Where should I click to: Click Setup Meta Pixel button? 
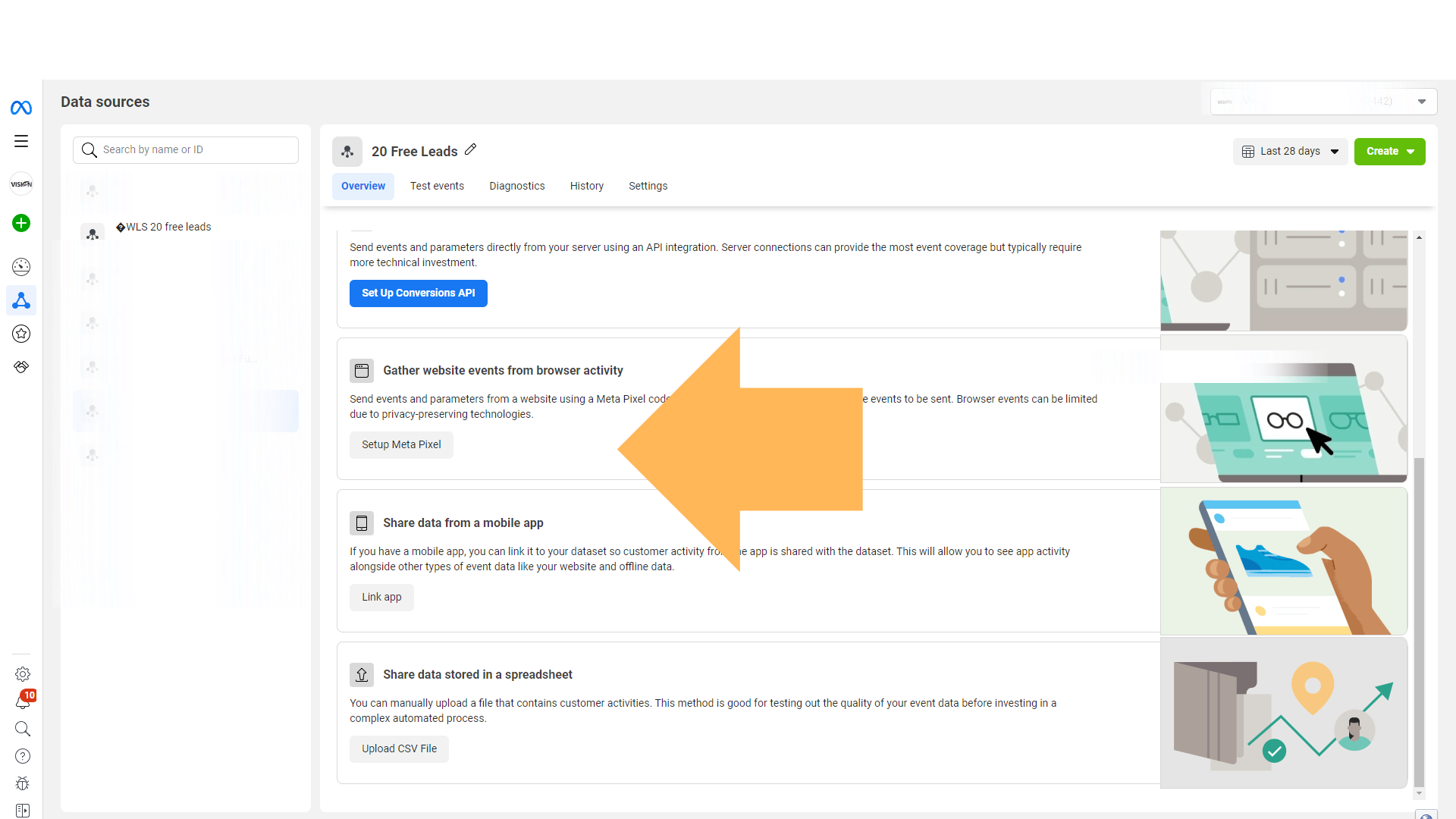point(401,444)
